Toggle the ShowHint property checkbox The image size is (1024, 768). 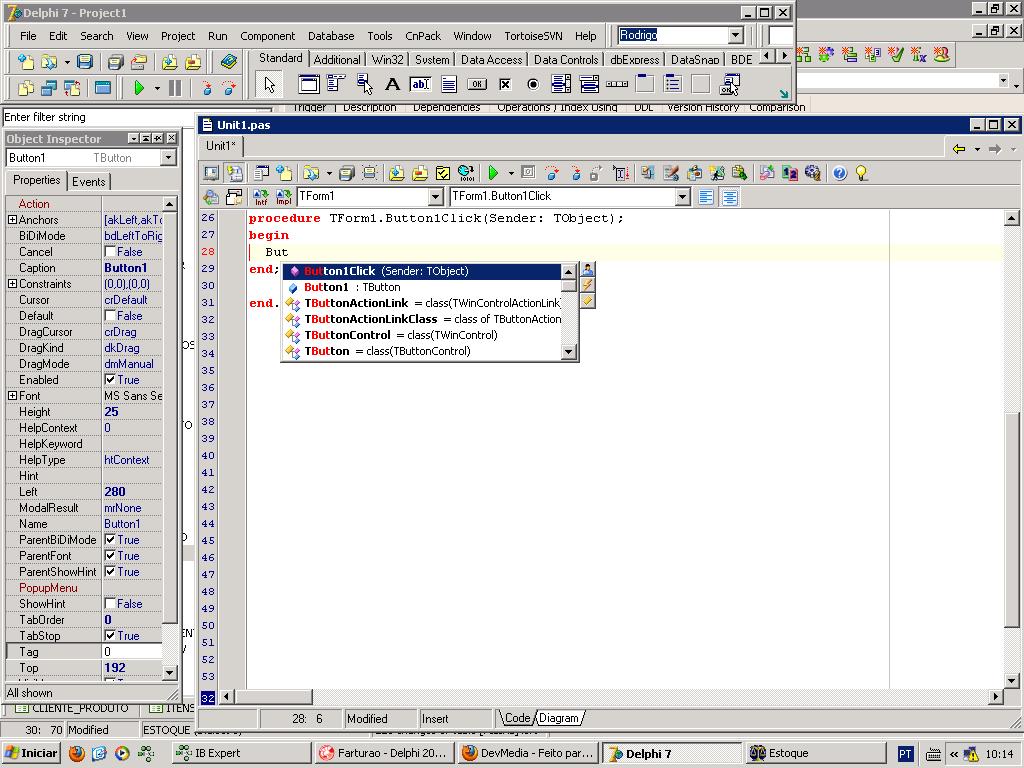[x=110, y=604]
